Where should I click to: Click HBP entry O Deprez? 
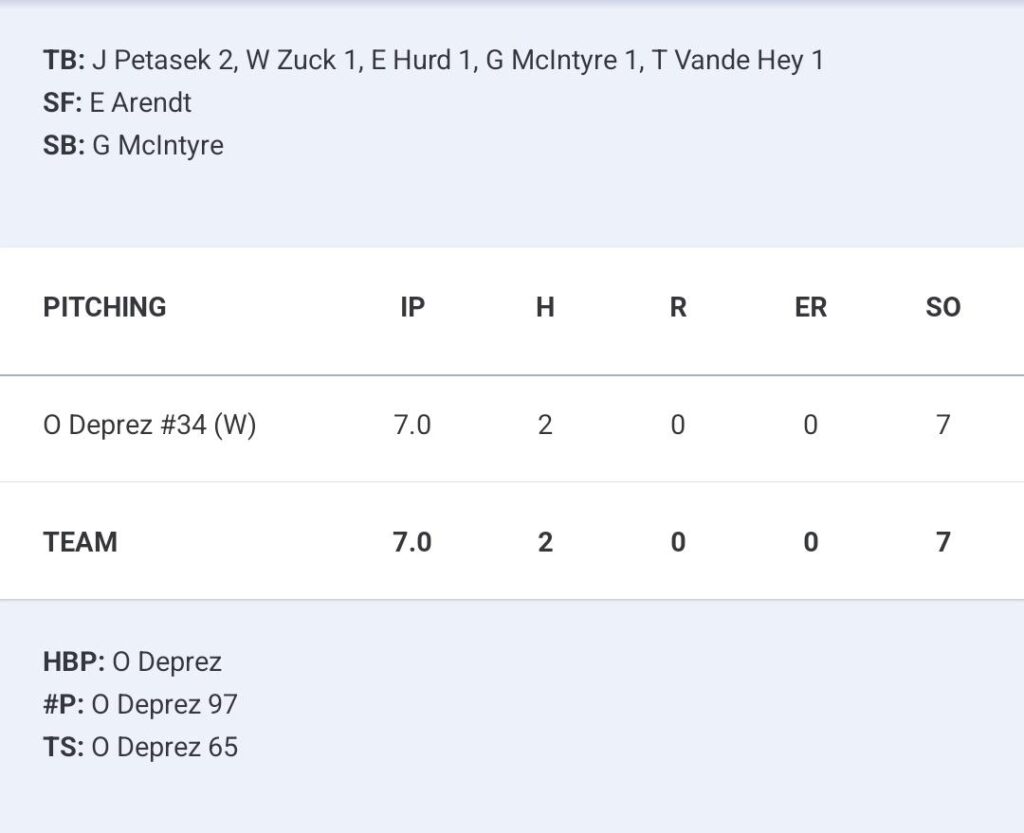pos(167,662)
